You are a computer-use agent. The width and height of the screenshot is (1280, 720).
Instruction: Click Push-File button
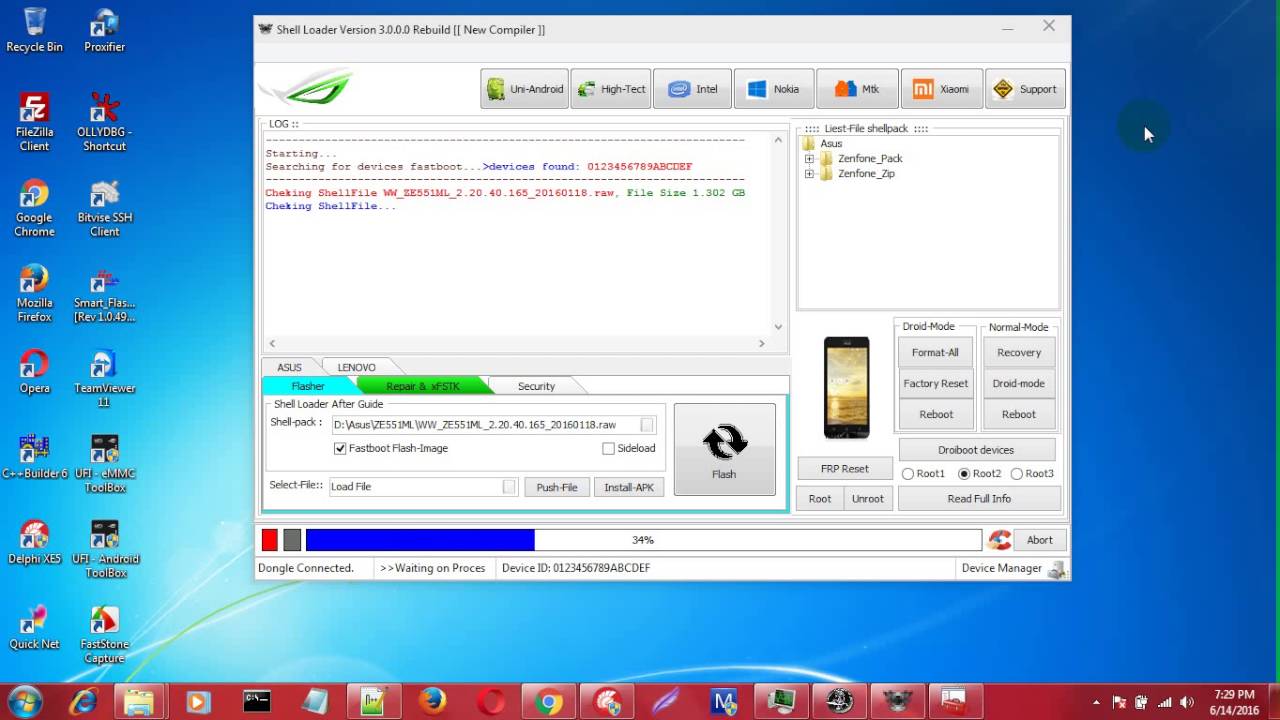(x=557, y=487)
